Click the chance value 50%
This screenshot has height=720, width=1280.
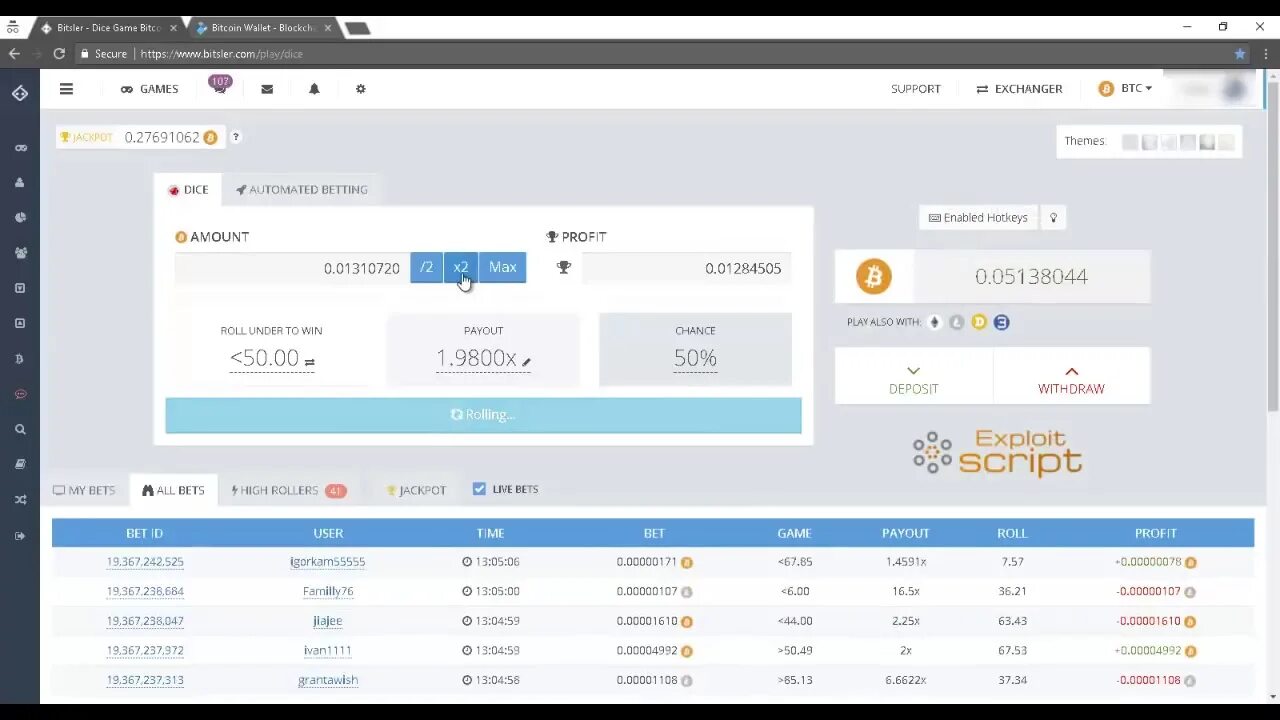pos(695,358)
